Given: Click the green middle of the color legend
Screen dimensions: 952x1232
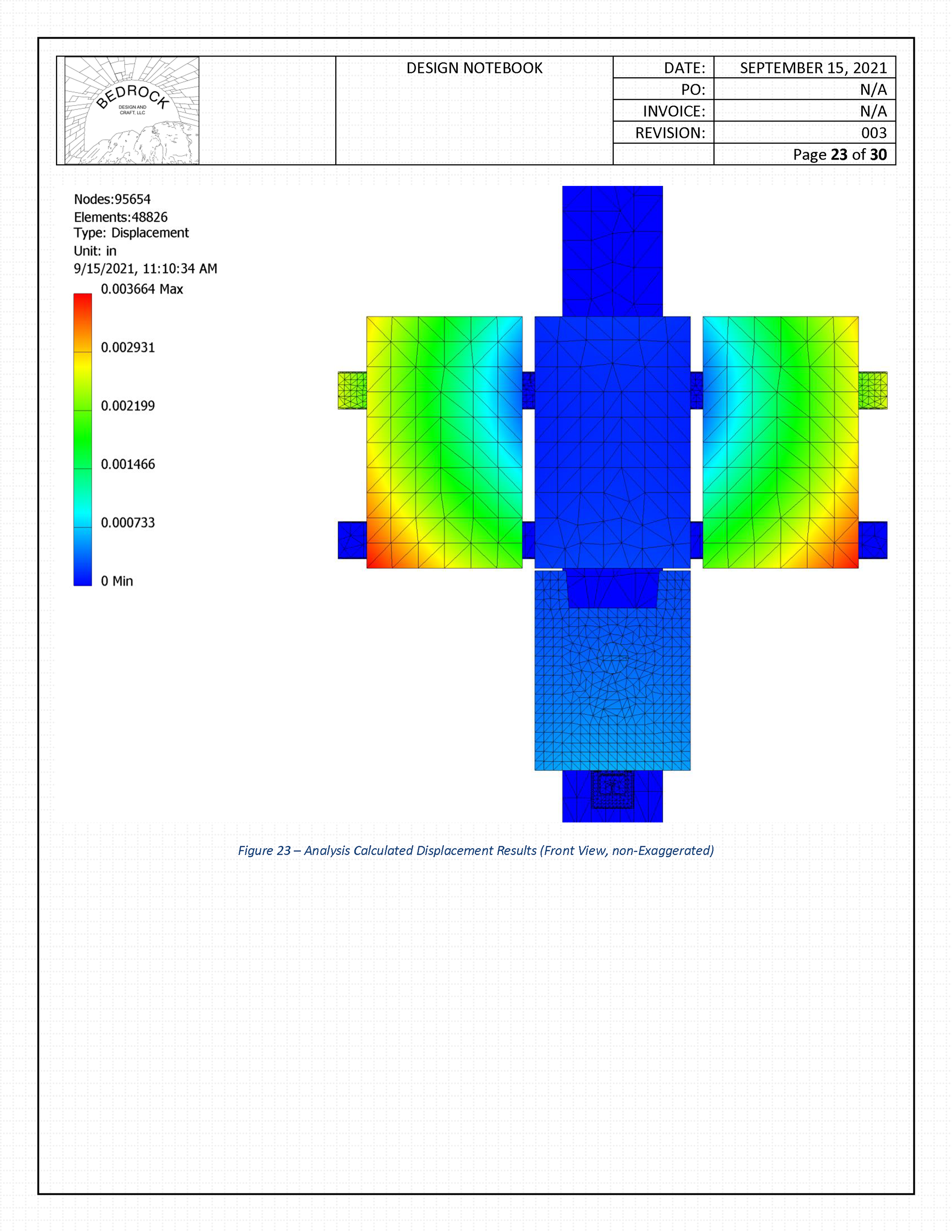Looking at the screenshot, I should 82,440.
